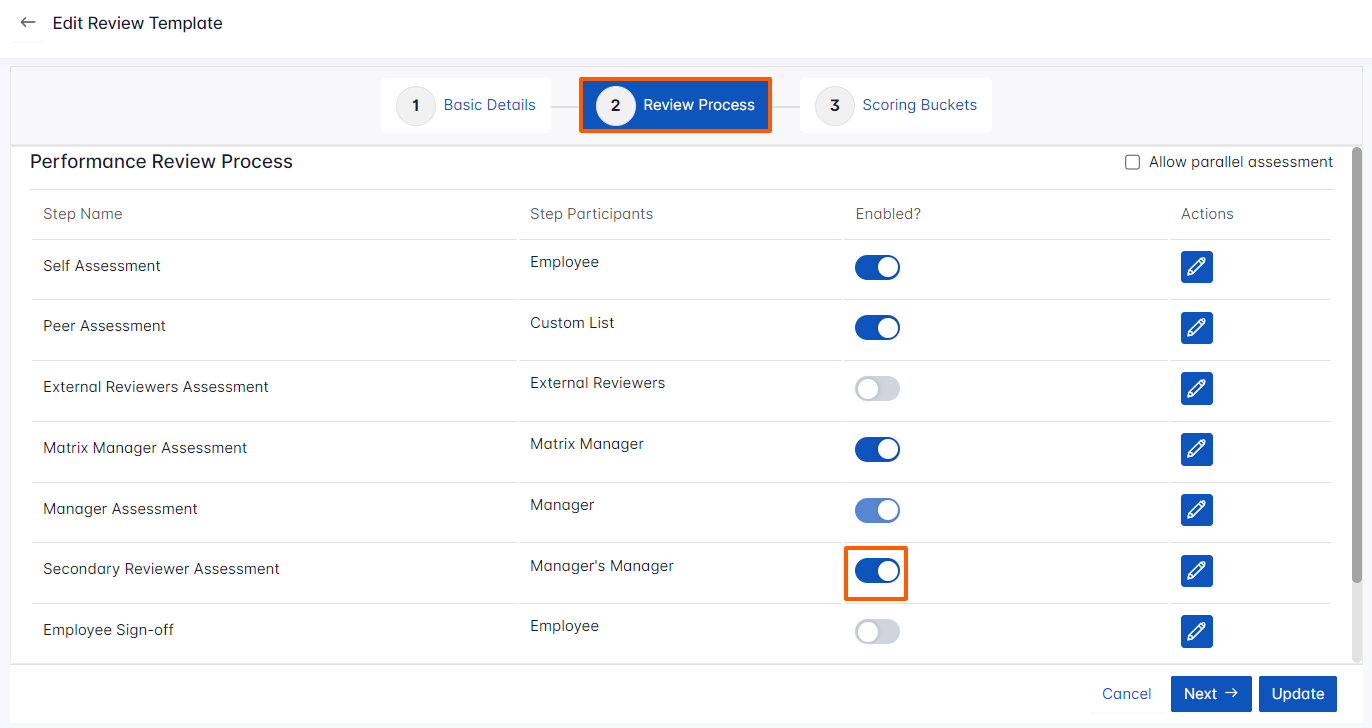Image resolution: width=1372 pixels, height=728 pixels.
Task: Switch to the Basic Details step
Action: click(x=465, y=105)
